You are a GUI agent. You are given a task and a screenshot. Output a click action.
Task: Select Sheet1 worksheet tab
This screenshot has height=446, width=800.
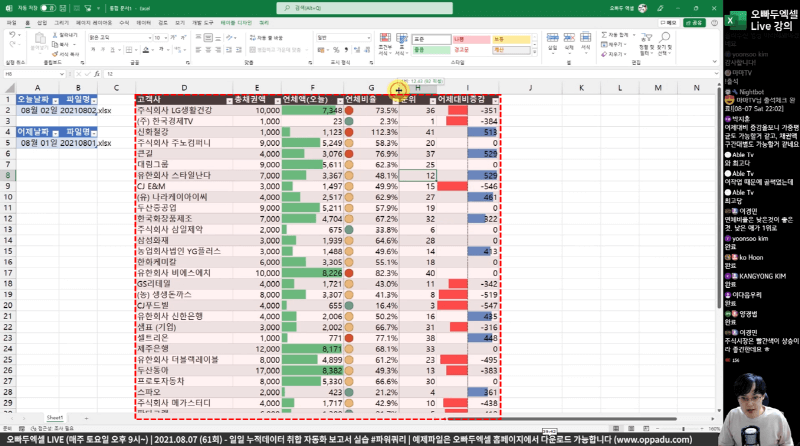(55, 418)
